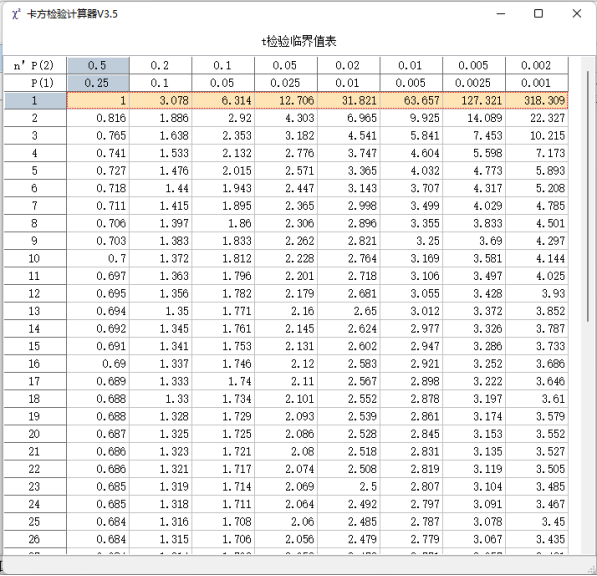Screen dimensions: 597x576
Task: Click cell value 2.093 in row 19
Action: (x=286, y=416)
